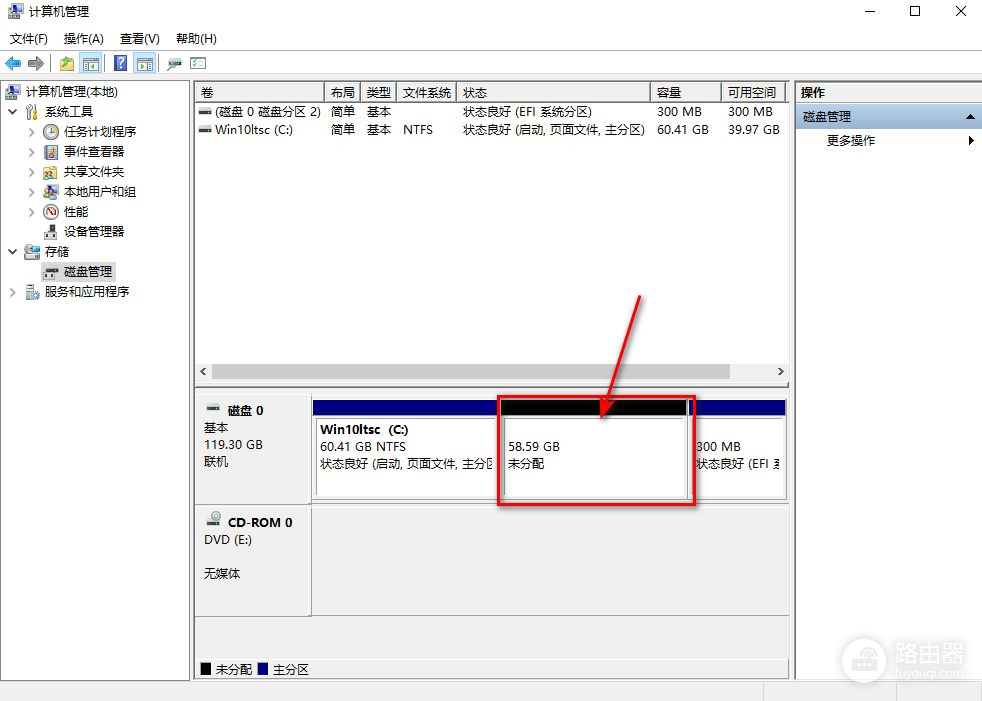The image size is (982, 701).
Task: Select the (磁盘 0 磁盘分区 2) volume row
Action: pos(492,112)
